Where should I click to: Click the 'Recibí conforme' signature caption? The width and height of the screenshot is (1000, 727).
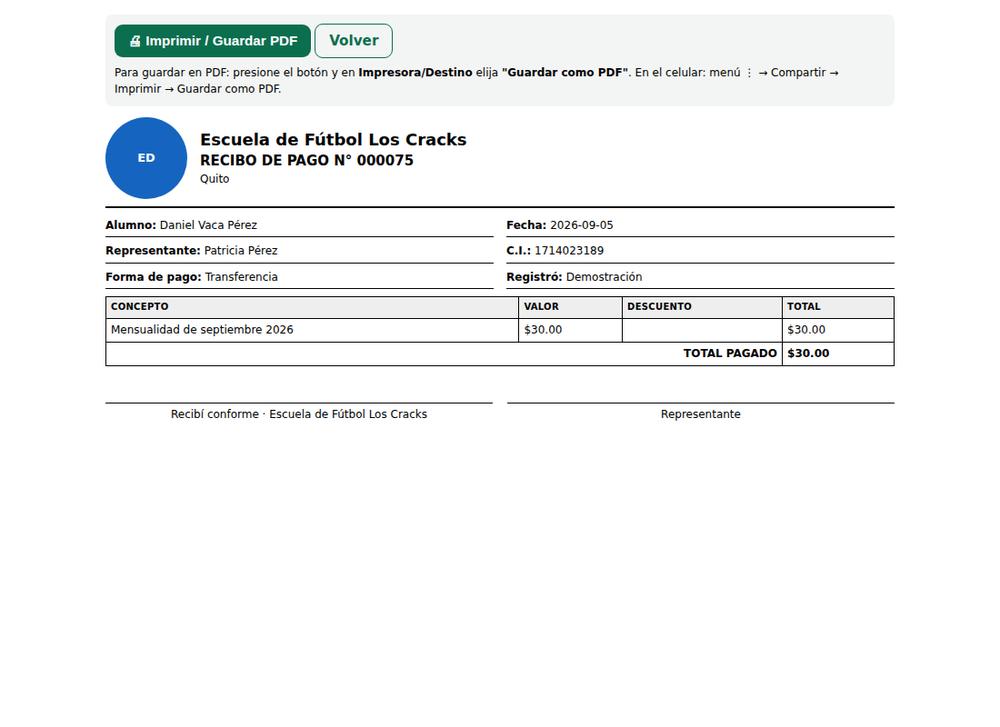click(x=299, y=414)
